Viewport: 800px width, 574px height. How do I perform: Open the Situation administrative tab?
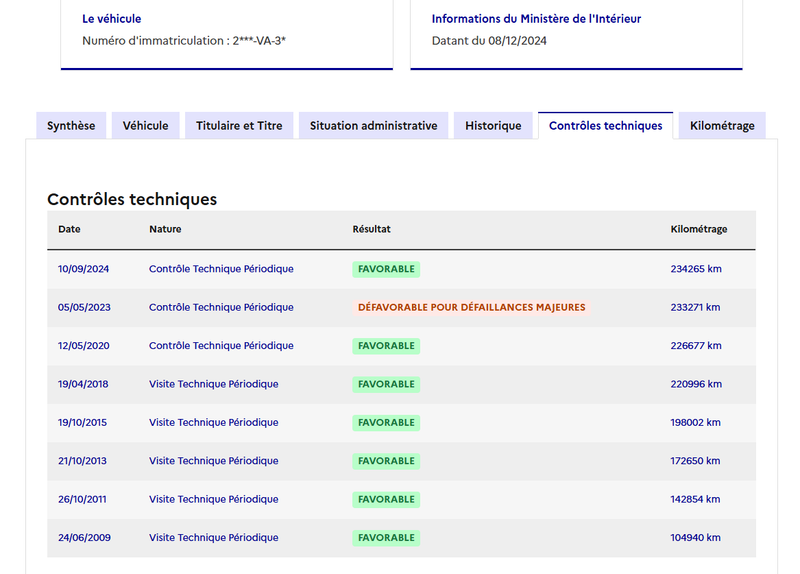coord(373,126)
